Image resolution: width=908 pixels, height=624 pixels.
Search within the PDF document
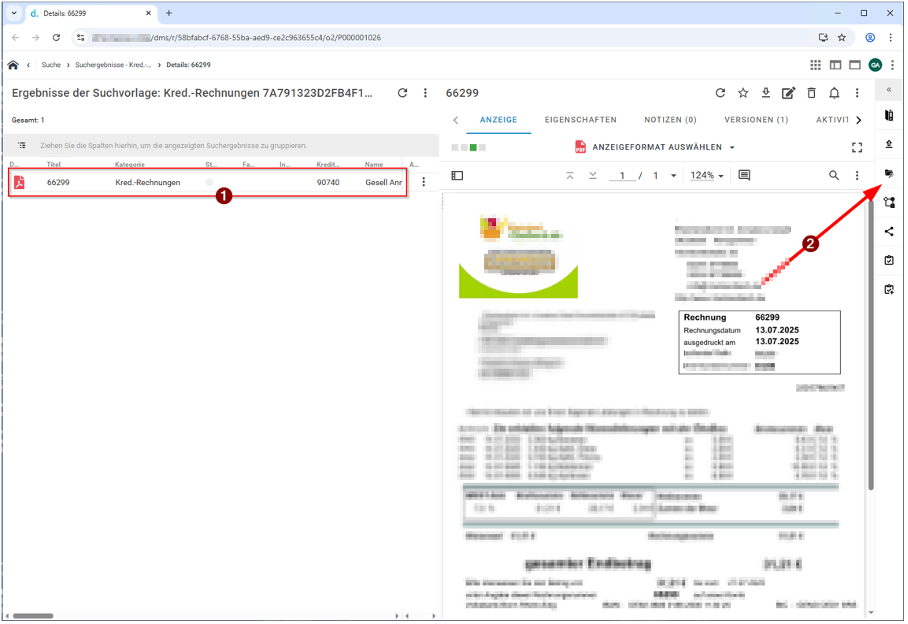coord(833,175)
